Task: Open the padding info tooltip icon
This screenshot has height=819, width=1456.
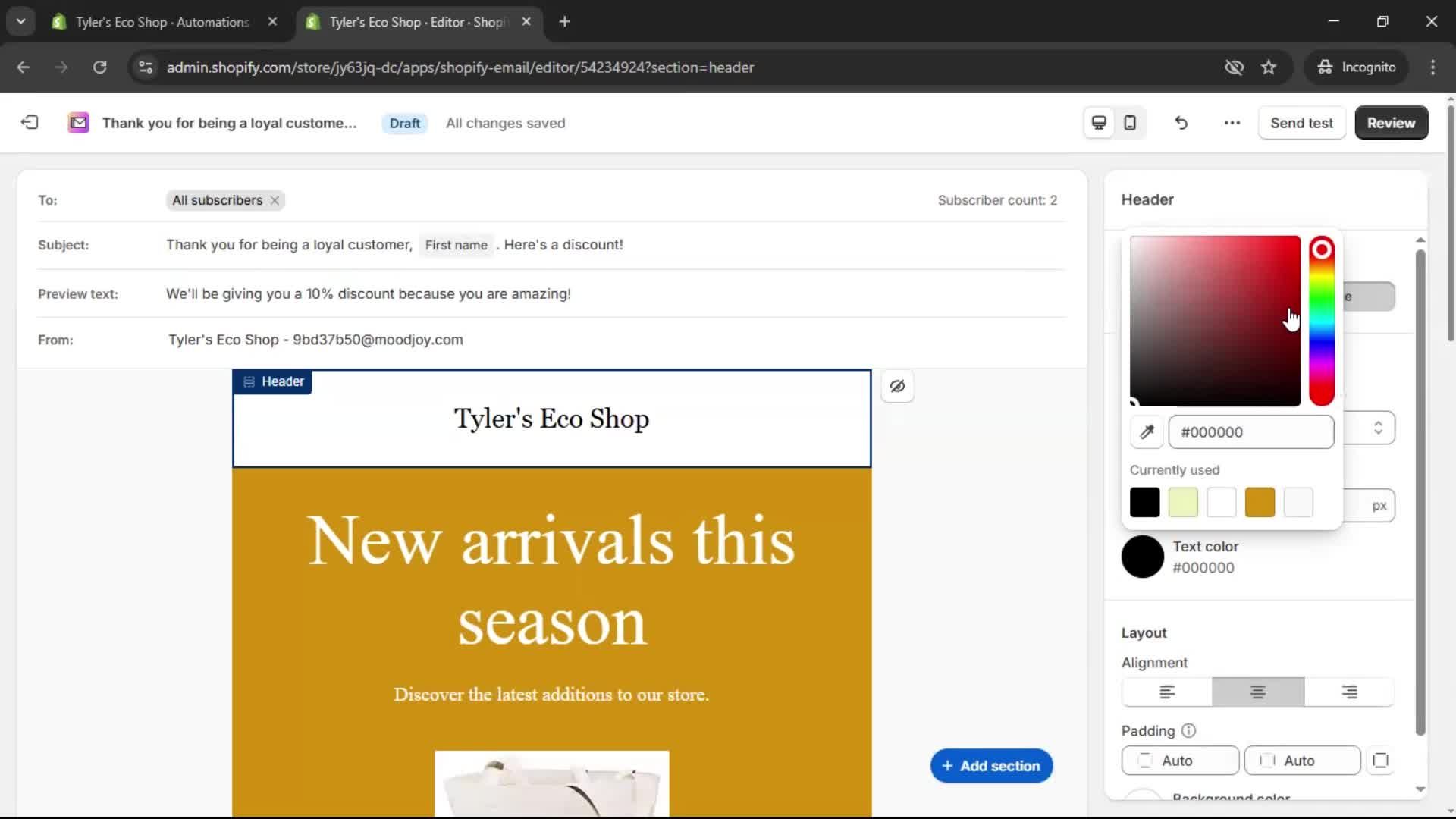Action: tap(1188, 730)
